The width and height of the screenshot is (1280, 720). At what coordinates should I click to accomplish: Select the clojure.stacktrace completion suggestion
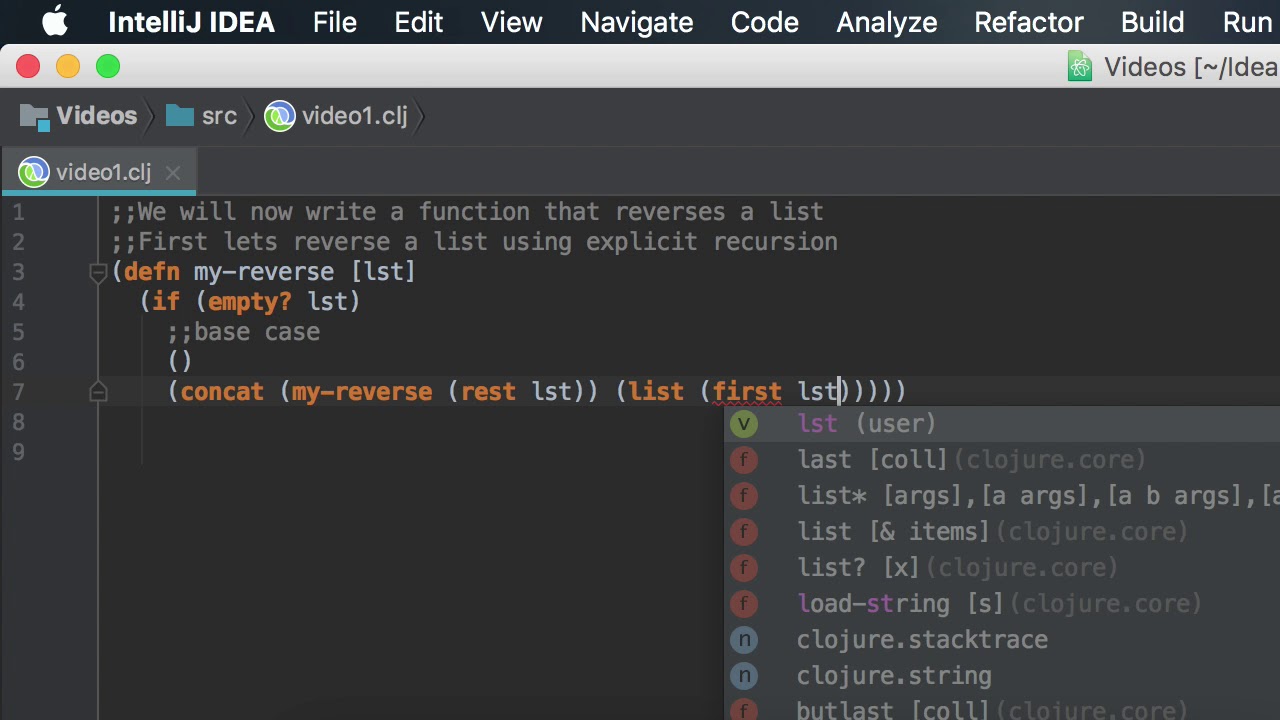pyautogui.click(x=1002, y=640)
